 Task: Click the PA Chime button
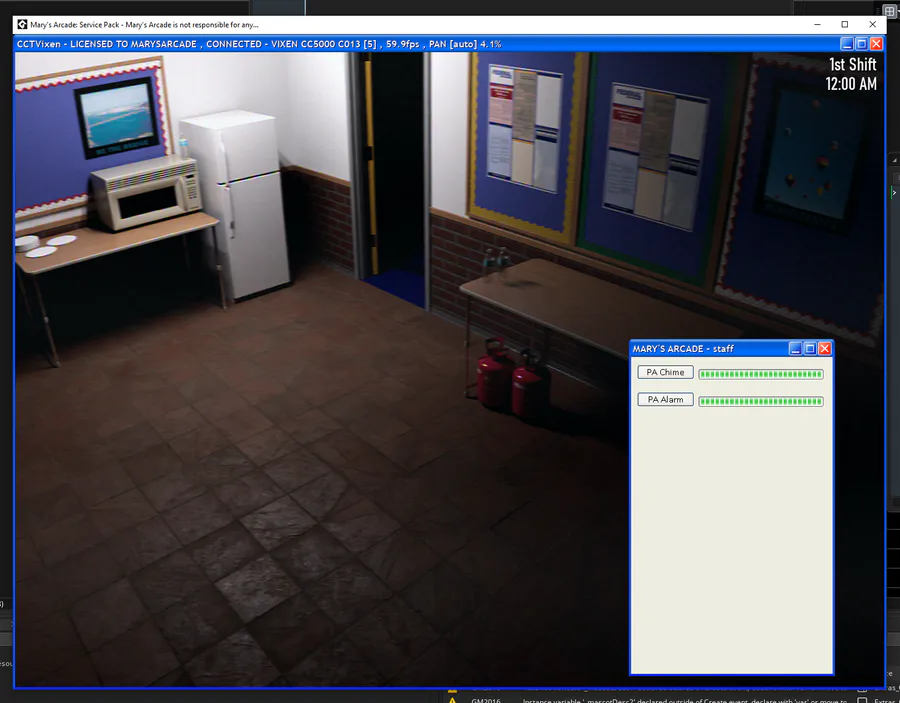click(665, 372)
